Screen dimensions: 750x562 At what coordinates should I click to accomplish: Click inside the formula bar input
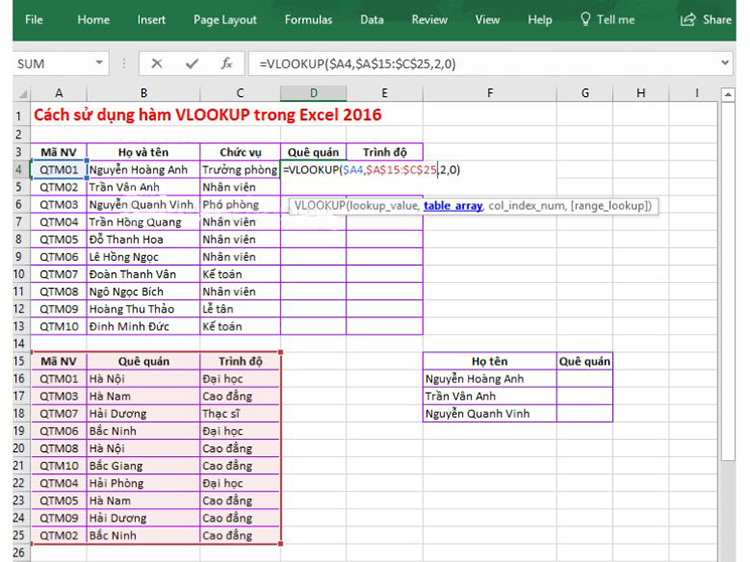(490, 64)
